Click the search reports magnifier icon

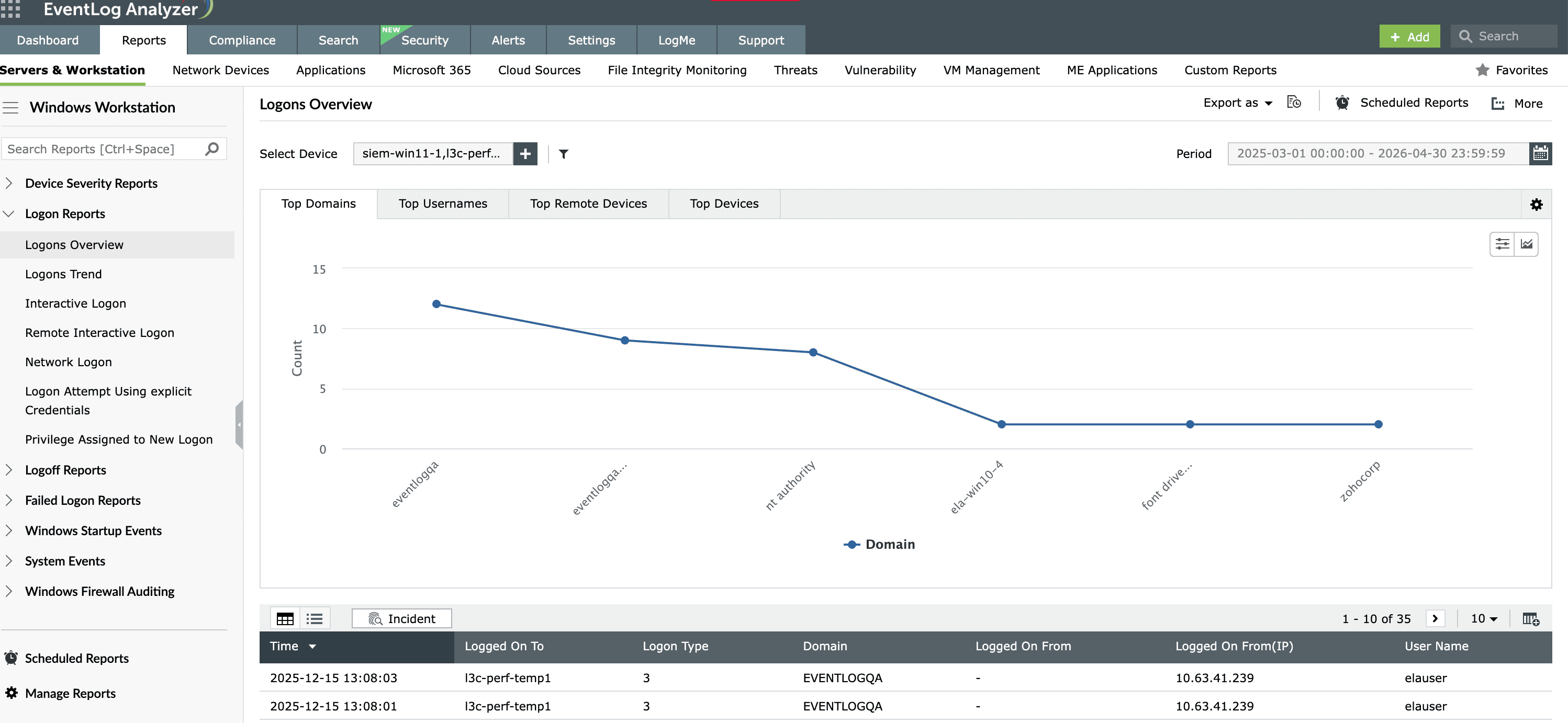212,149
